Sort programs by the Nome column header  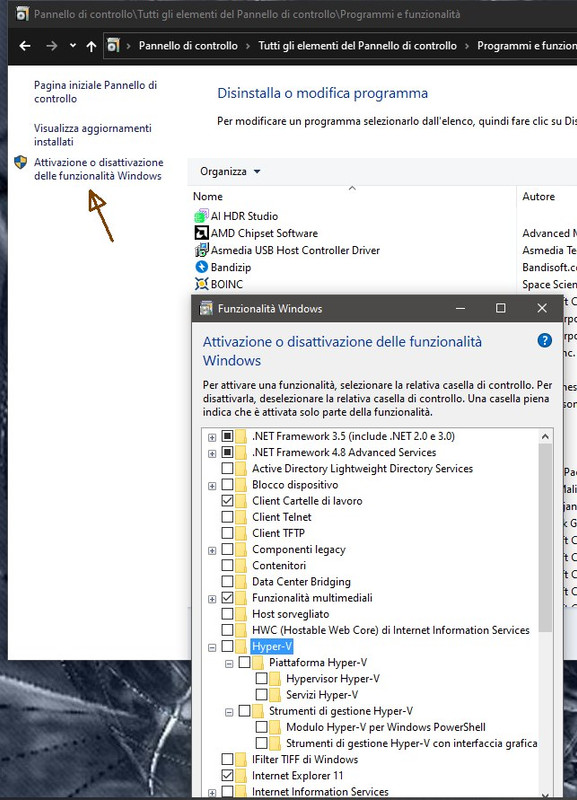(208, 196)
